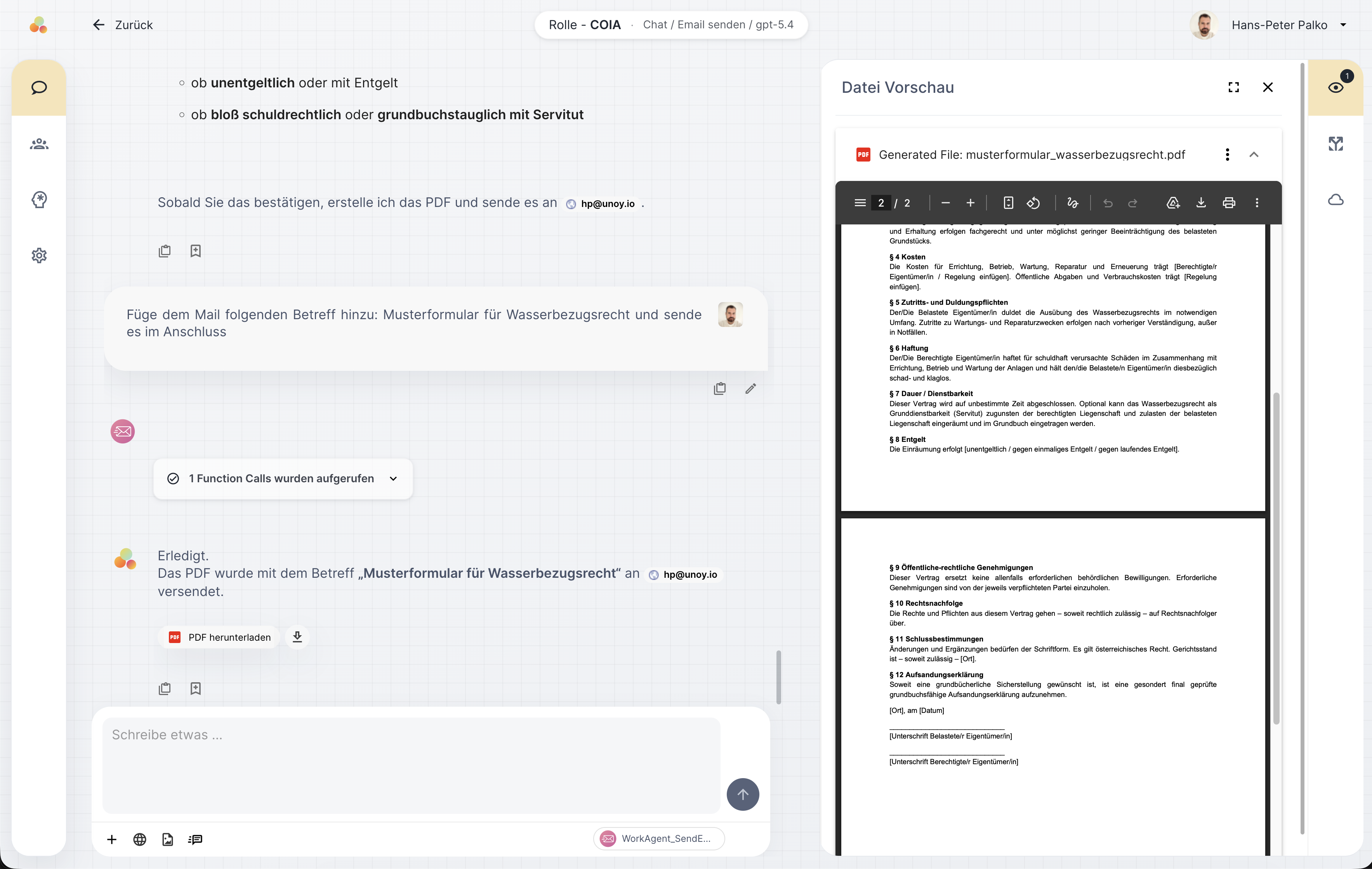1372x869 pixels.
Task: Add an attachment with the plus icon
Action: point(112,839)
